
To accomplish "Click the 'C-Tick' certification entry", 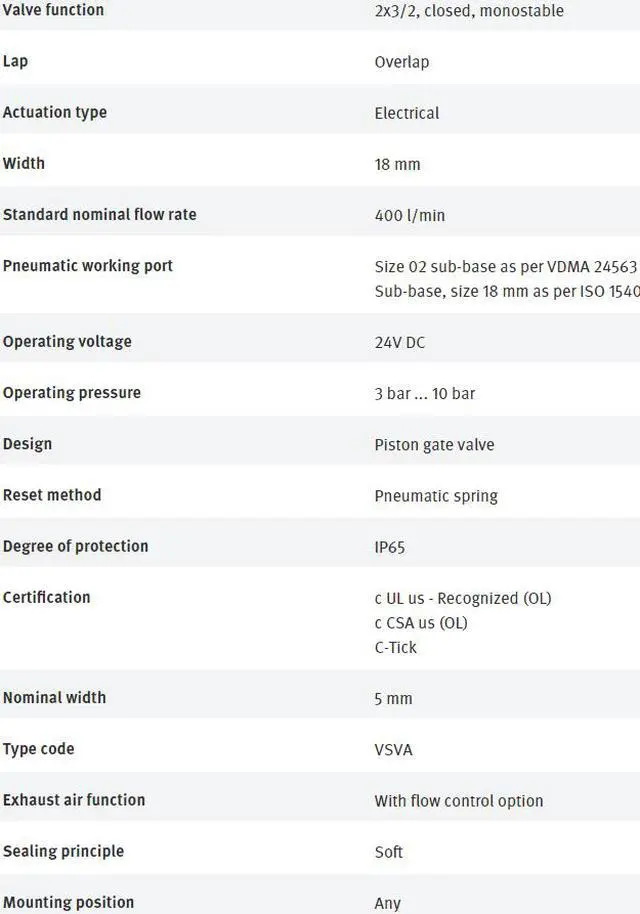I will 396,647.
